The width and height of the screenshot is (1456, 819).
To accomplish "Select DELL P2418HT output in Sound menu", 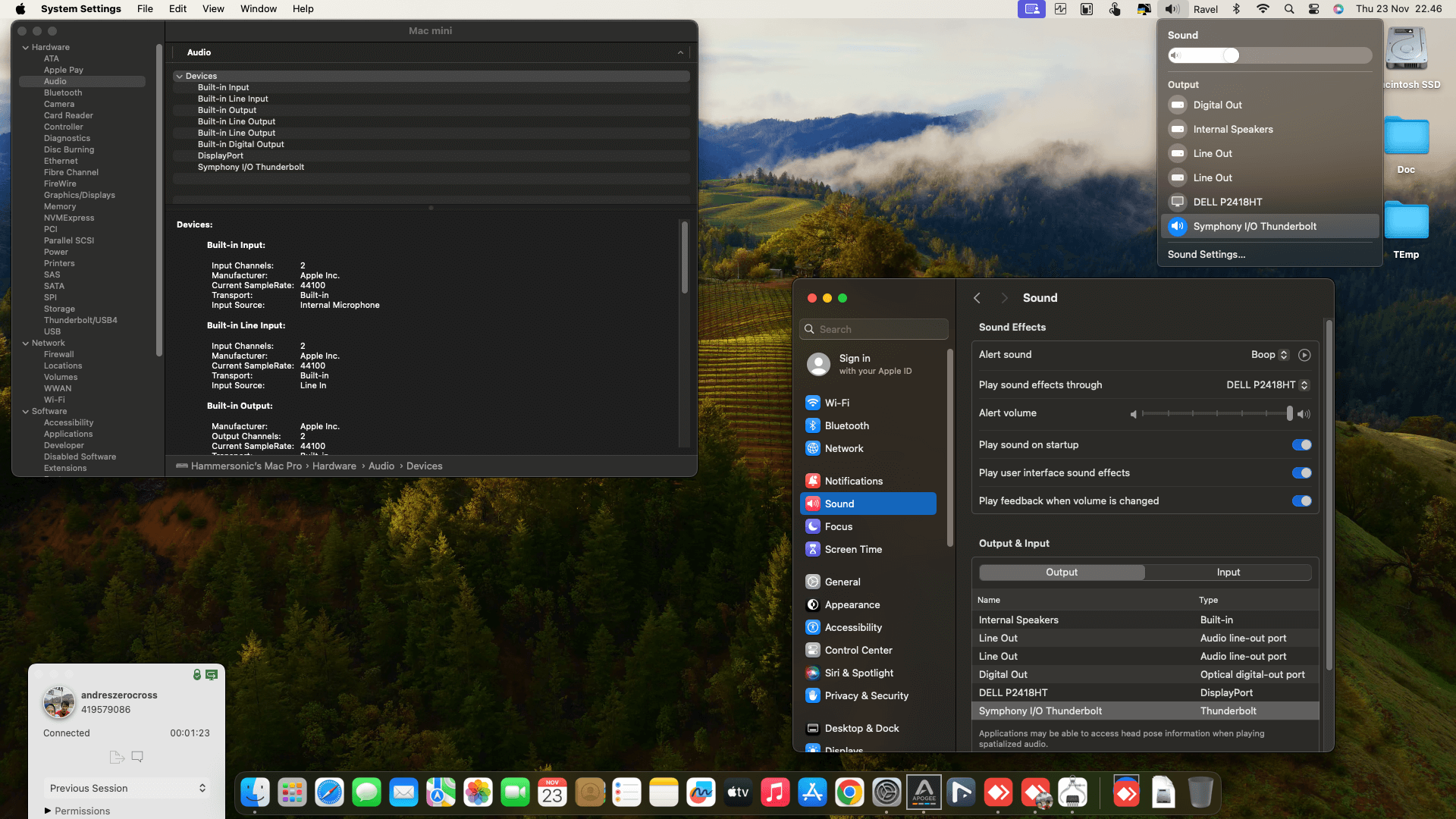I will [1270, 202].
